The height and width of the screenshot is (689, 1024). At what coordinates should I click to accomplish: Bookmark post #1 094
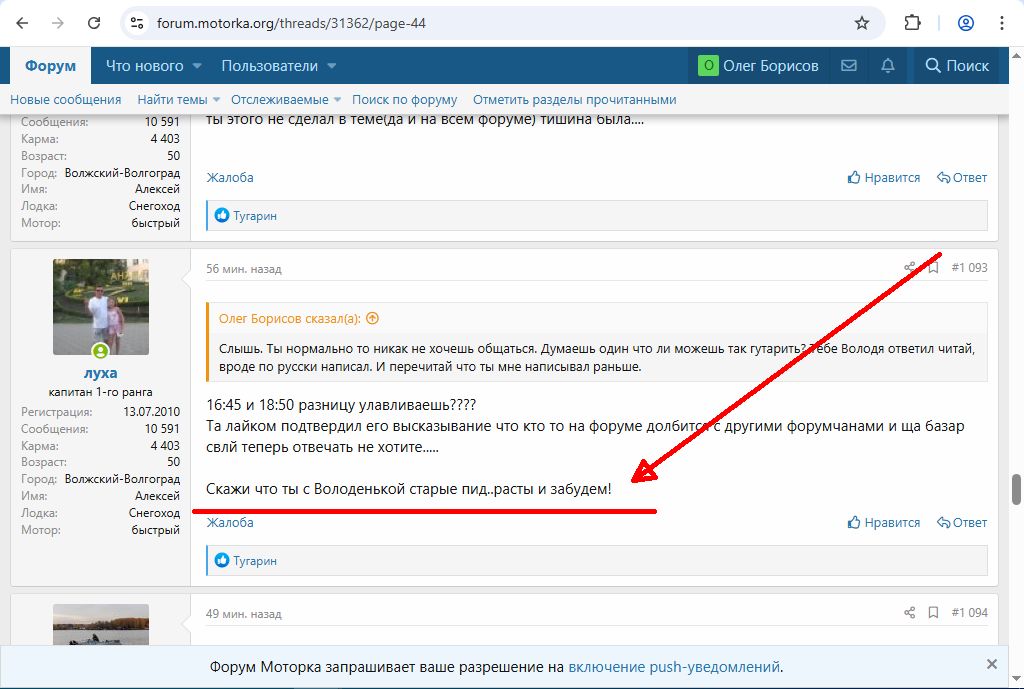pos(933,613)
